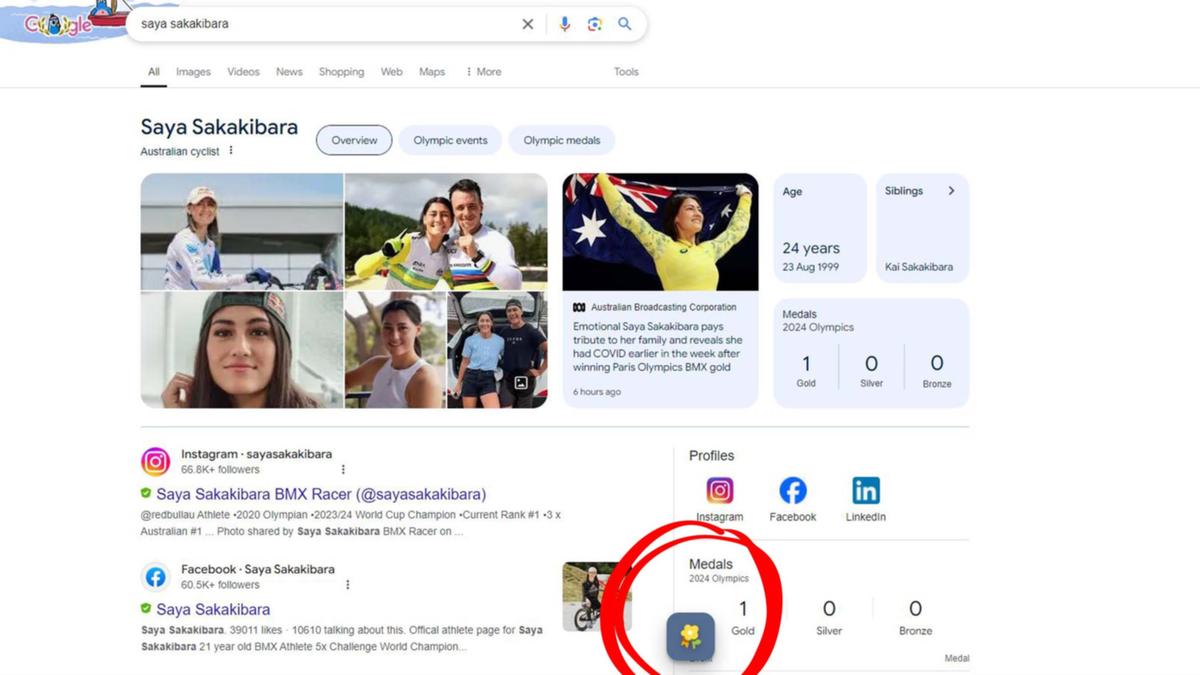The image size is (1200, 675).
Task: Select the Overview chip
Action: pyautogui.click(x=354, y=140)
